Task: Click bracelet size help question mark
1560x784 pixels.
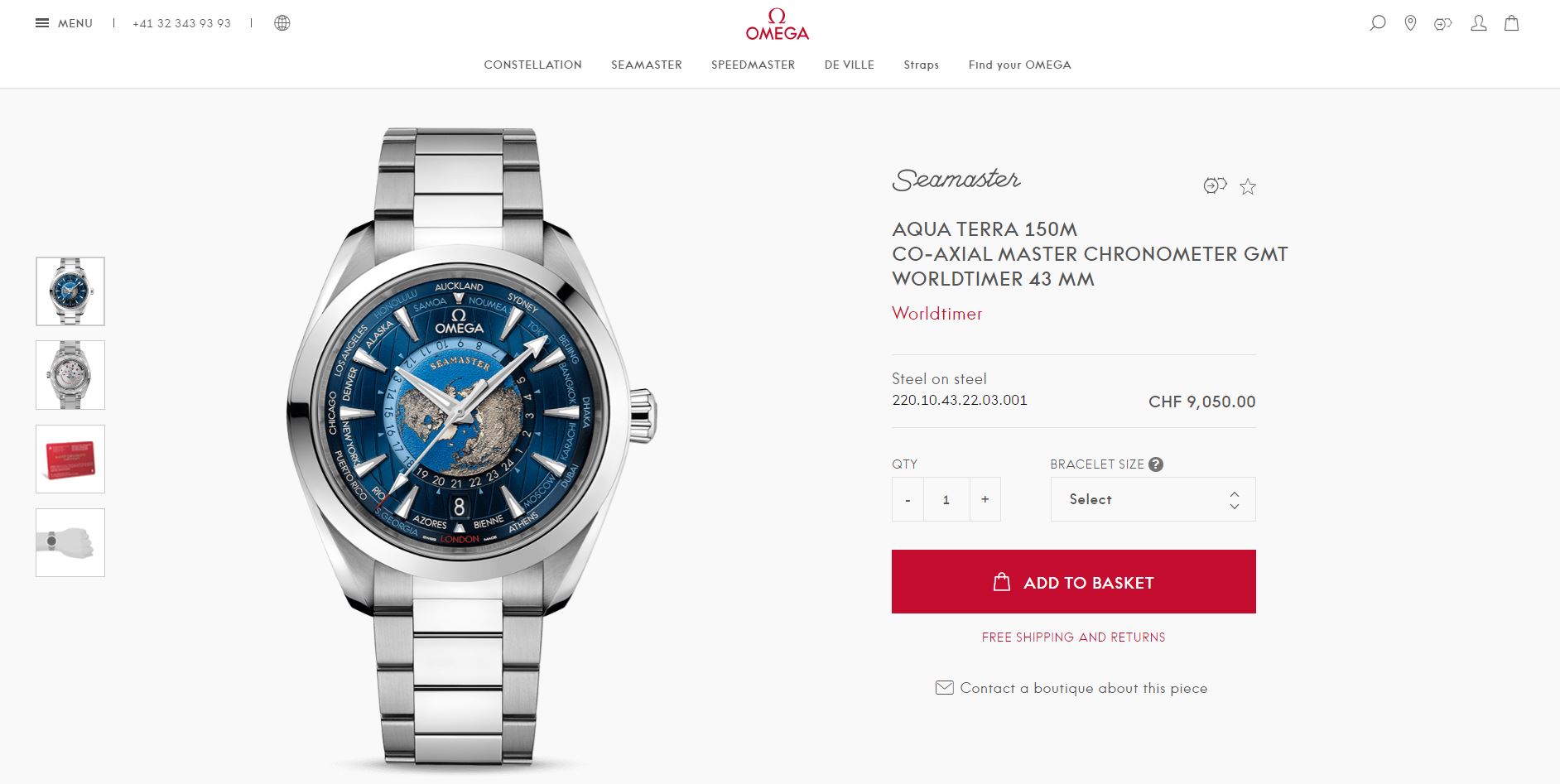Action: 1156,464
